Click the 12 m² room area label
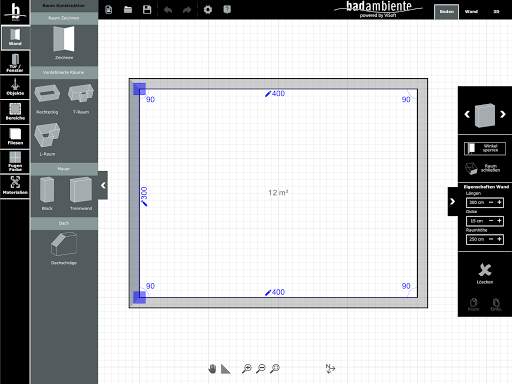The image size is (512, 384). point(278,193)
